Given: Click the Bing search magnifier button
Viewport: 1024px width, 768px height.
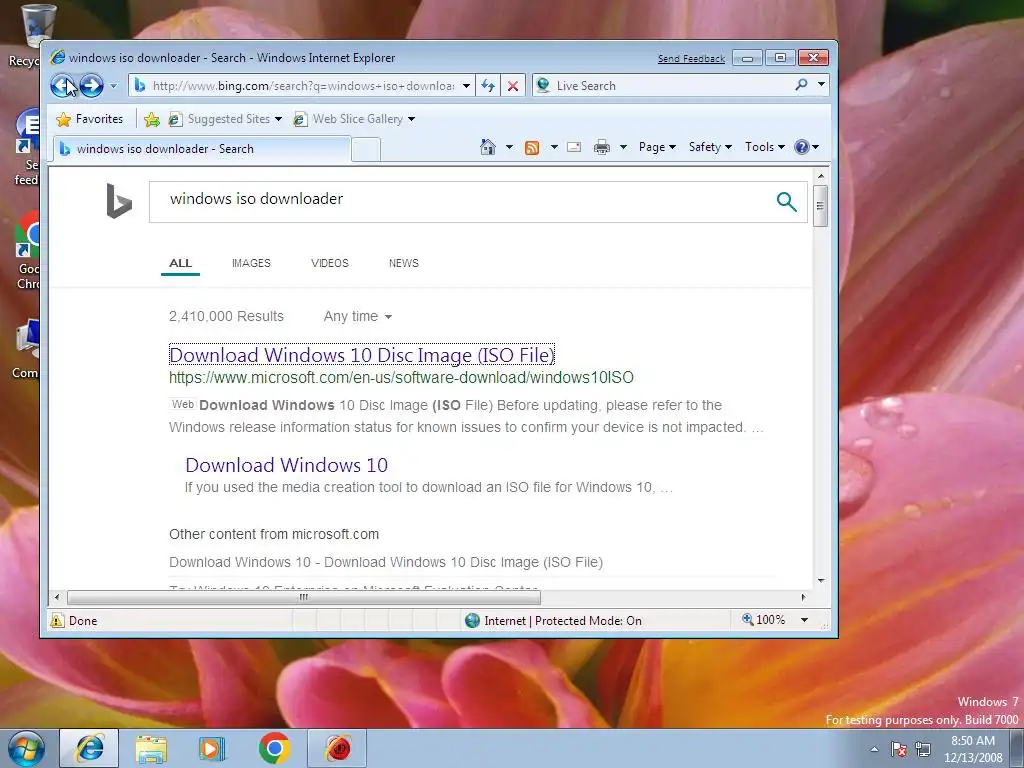Looking at the screenshot, I should 787,202.
